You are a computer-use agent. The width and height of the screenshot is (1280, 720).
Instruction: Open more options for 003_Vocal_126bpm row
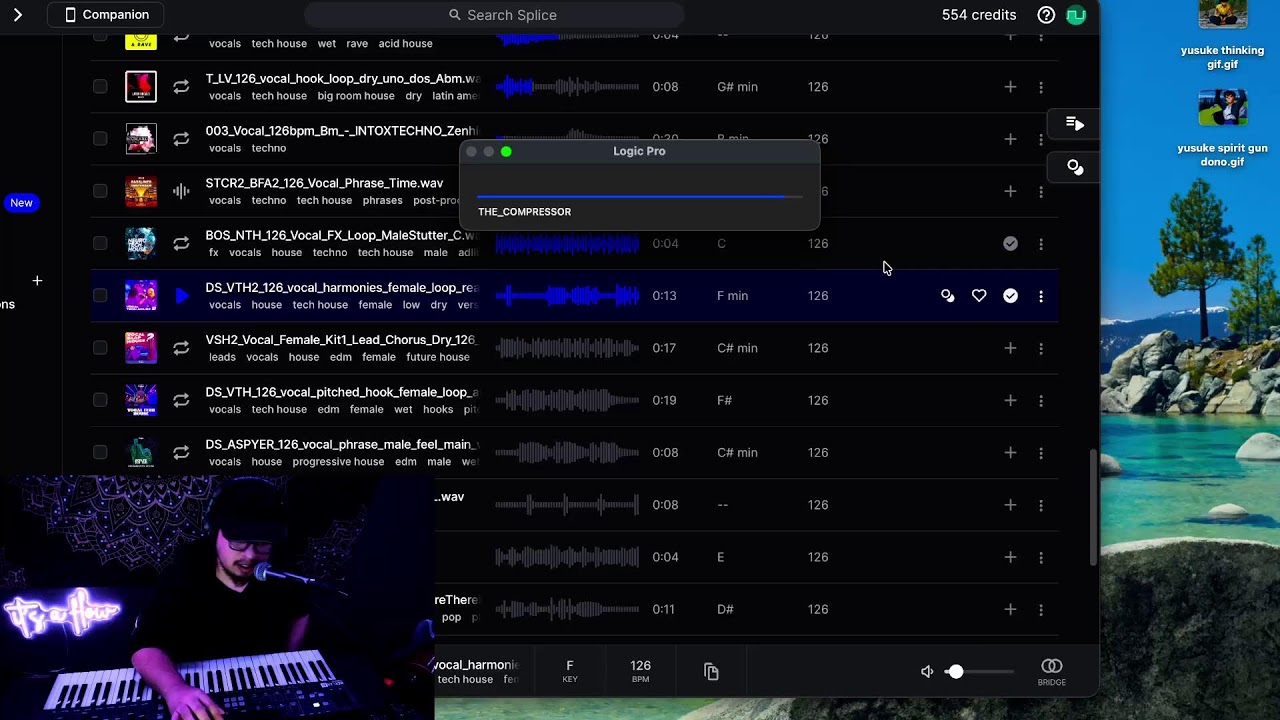pyautogui.click(x=1041, y=139)
